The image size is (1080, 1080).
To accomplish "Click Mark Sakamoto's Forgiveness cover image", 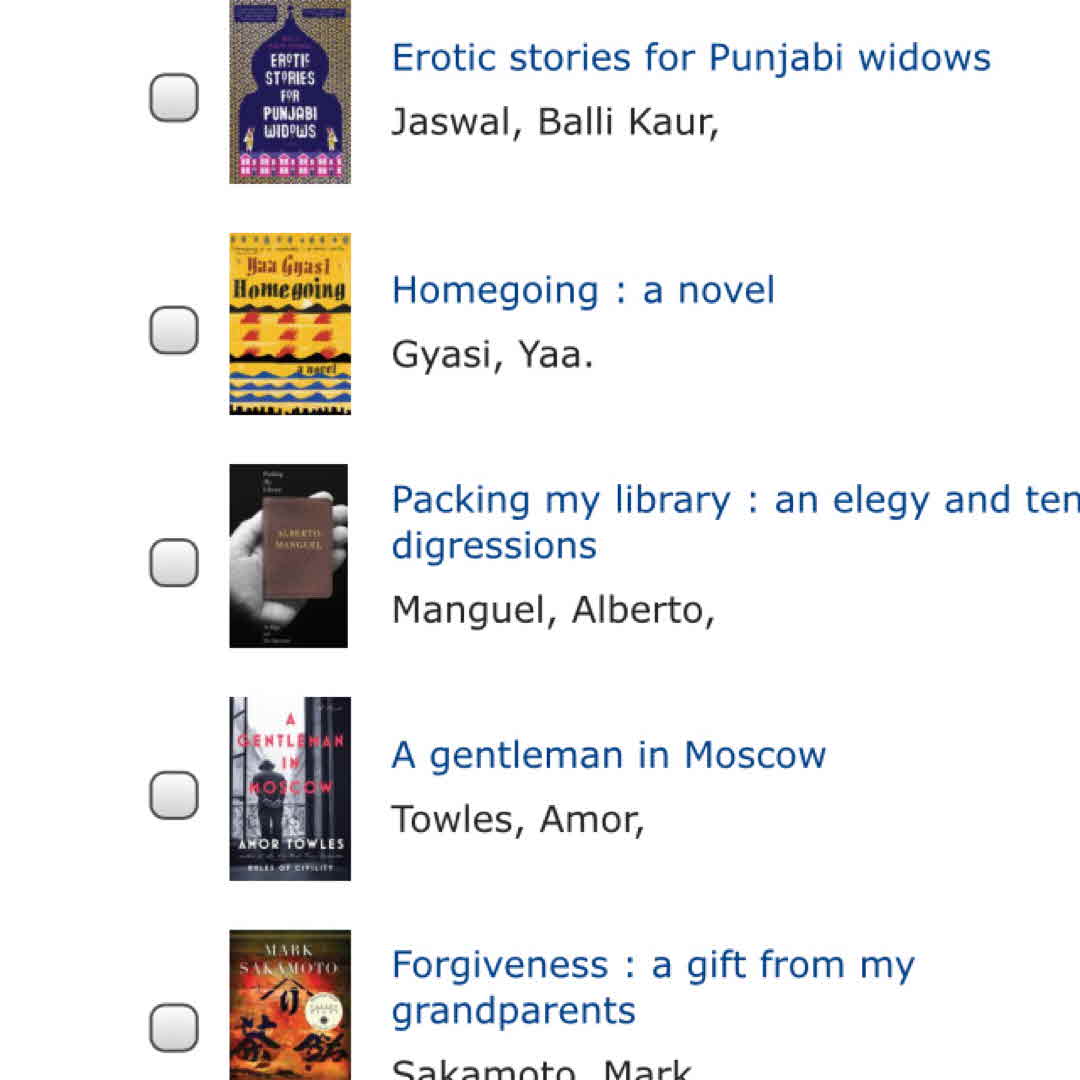I will tap(290, 1005).
